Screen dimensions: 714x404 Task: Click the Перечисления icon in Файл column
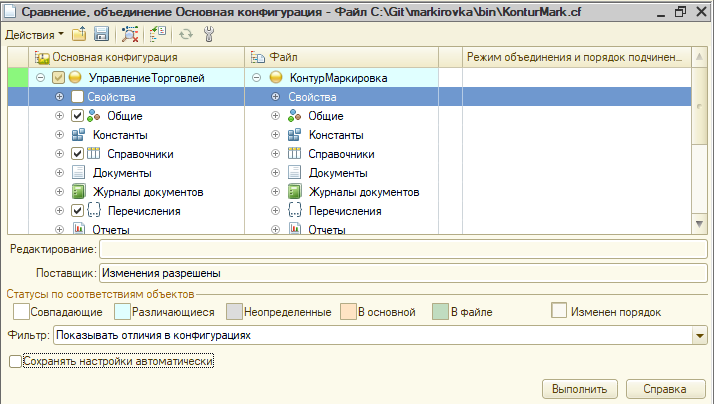tap(295, 210)
